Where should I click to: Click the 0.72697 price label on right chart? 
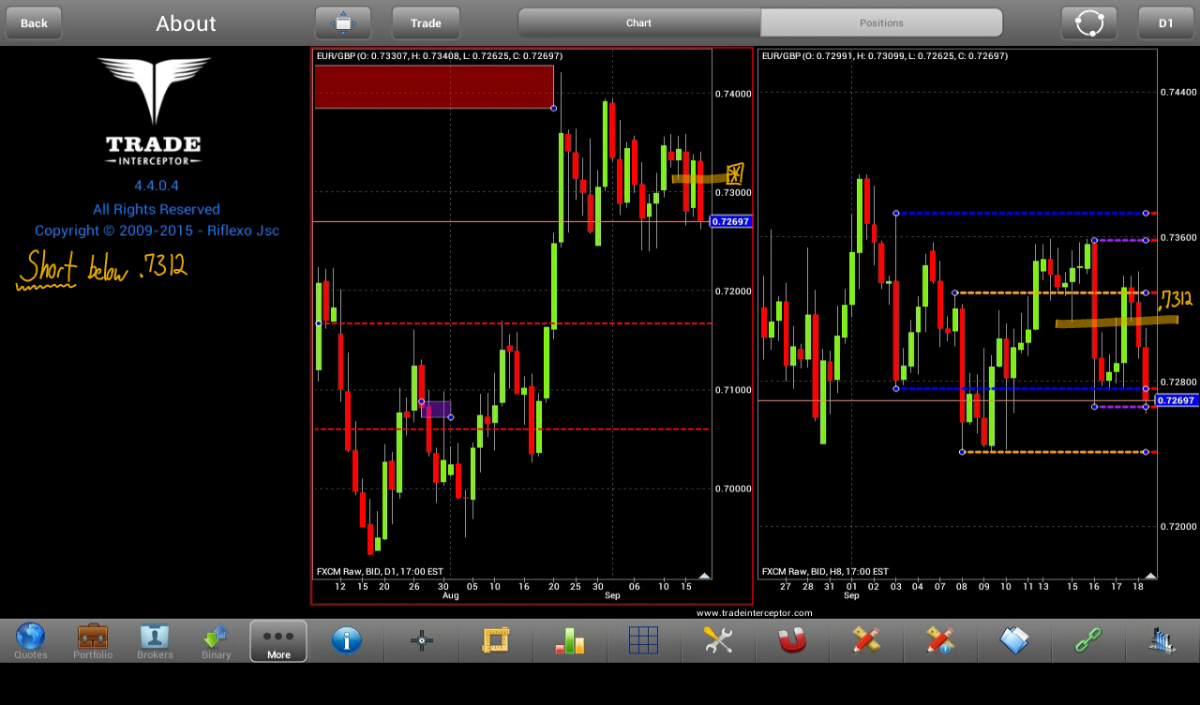pyautogui.click(x=1176, y=400)
